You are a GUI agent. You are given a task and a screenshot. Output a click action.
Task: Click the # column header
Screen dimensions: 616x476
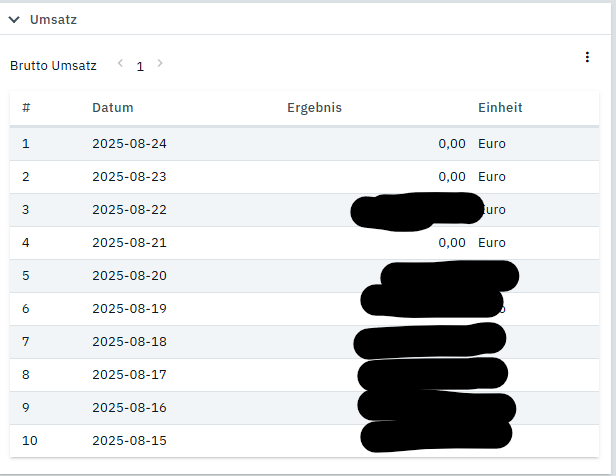(x=26, y=108)
